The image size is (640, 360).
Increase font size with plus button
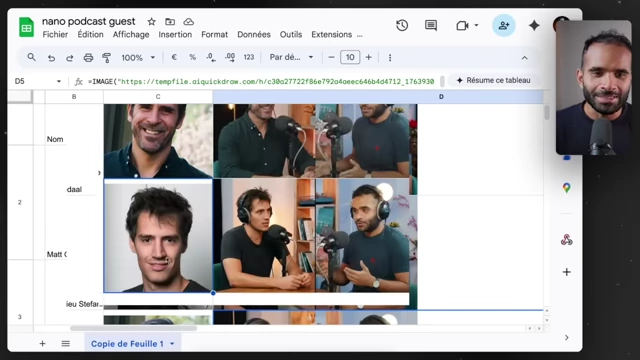369,58
